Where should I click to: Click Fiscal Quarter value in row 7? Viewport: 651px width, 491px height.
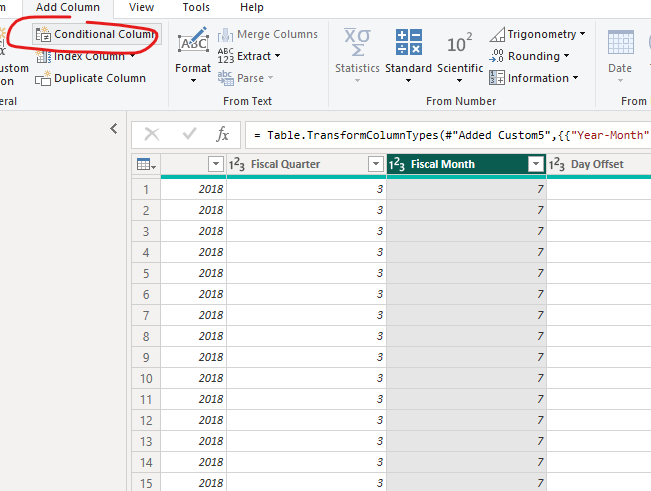point(306,315)
